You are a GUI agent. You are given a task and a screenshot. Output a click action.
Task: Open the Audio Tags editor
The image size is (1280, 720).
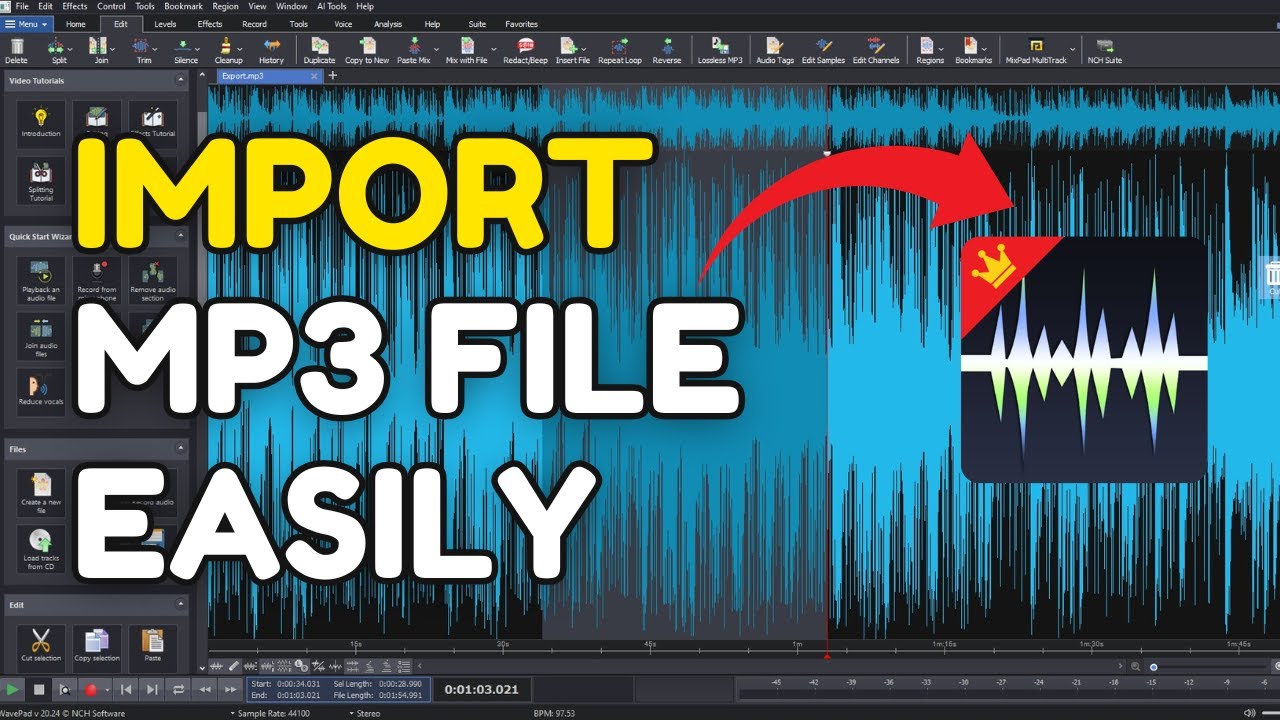[774, 50]
